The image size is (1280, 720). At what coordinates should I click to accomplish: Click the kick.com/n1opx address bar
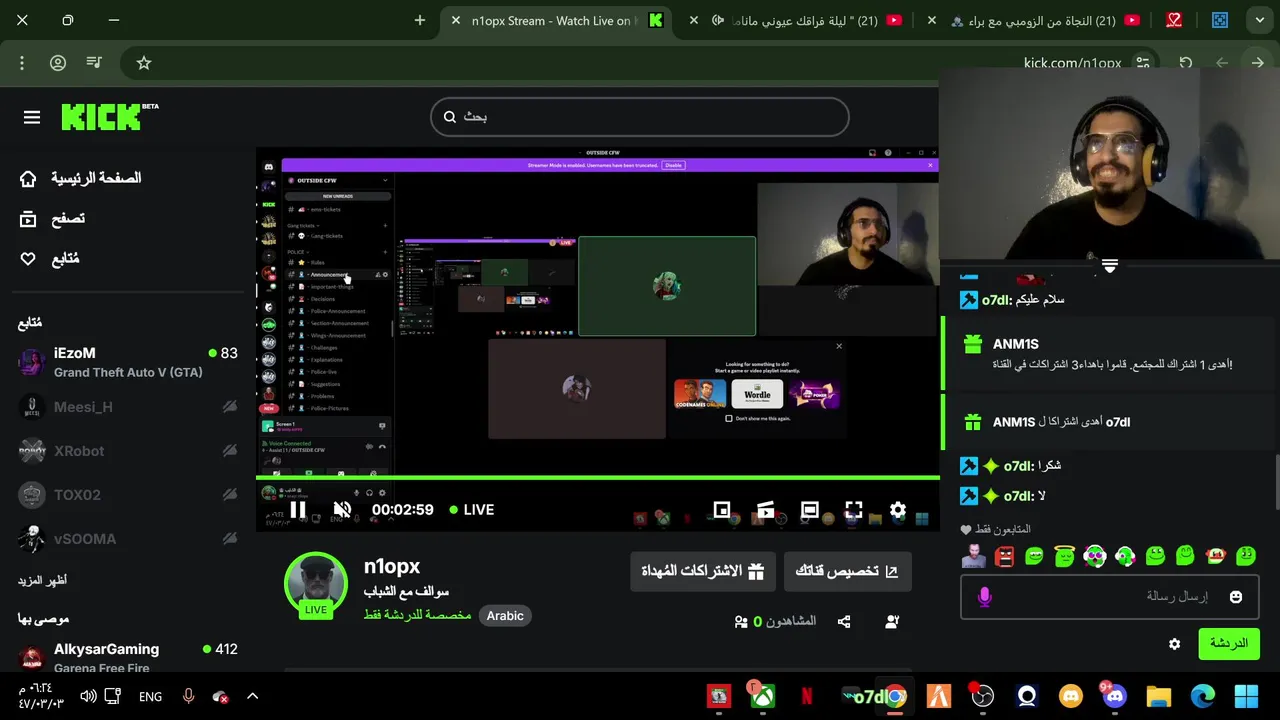click(1072, 63)
